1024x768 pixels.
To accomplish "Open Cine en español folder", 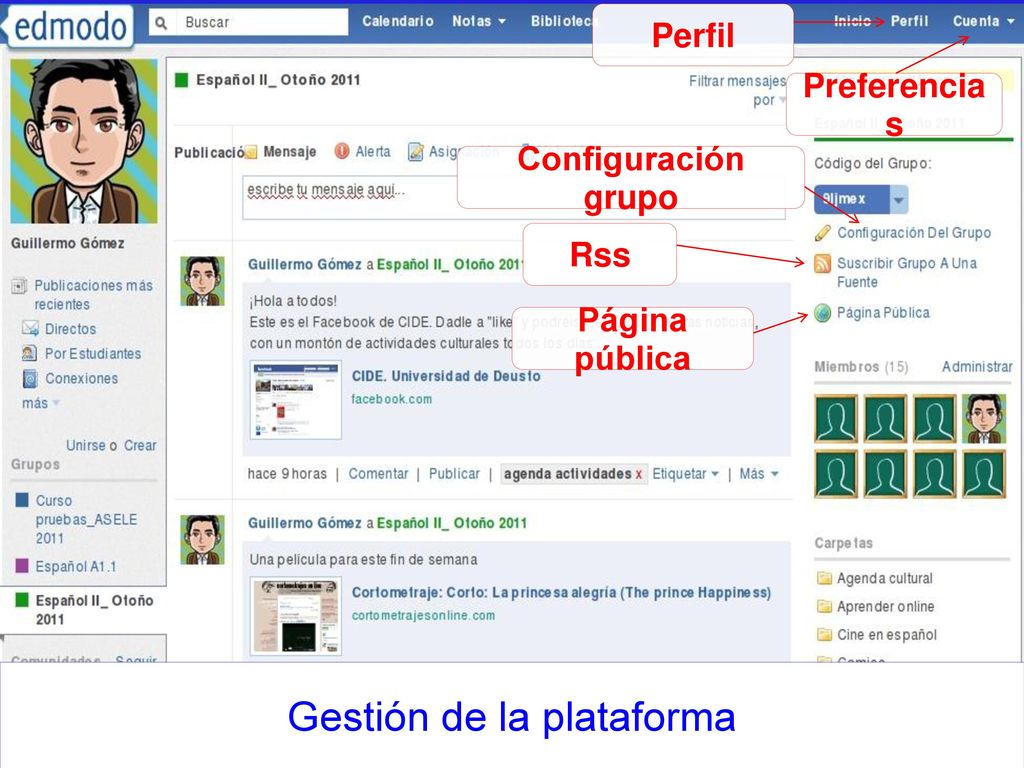I will coord(886,634).
